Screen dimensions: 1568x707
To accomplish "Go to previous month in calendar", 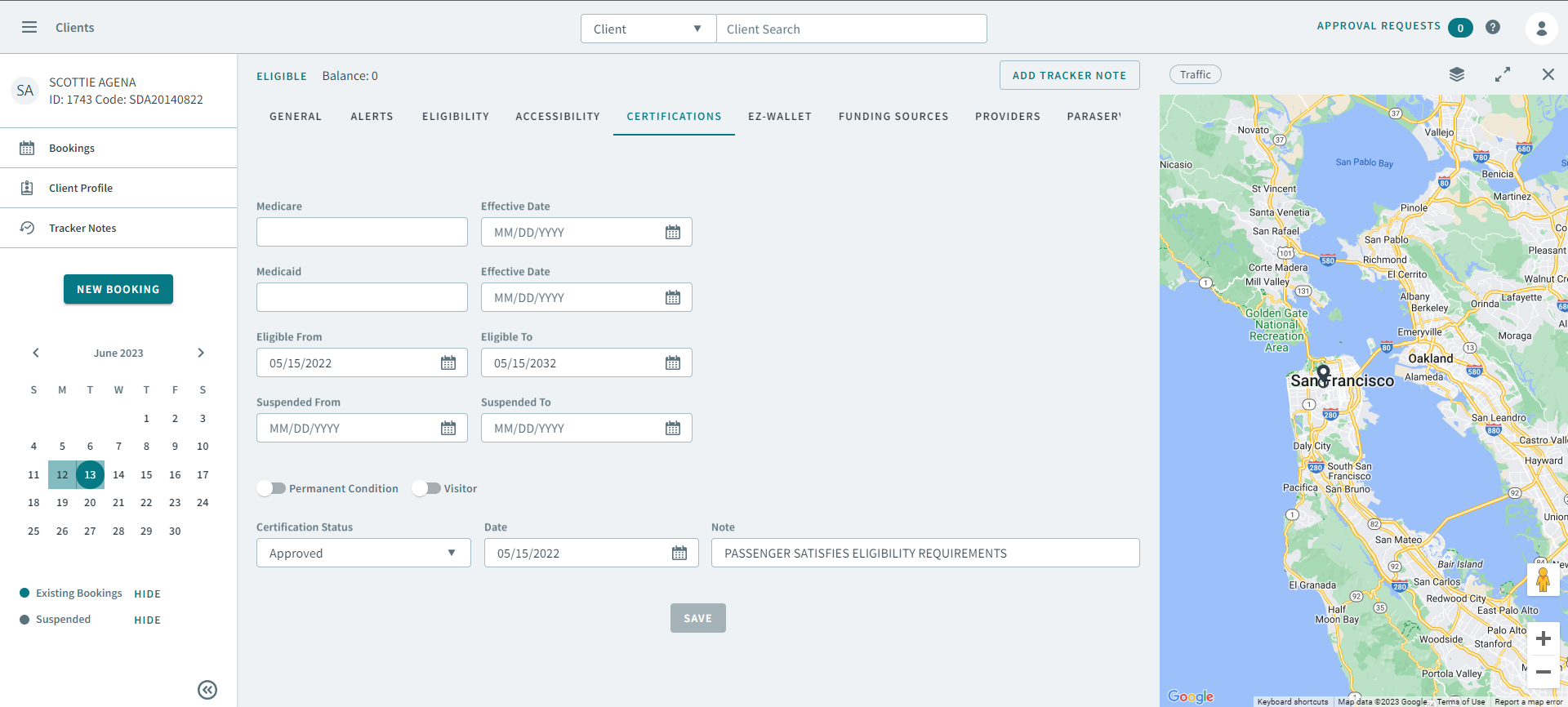I will (x=36, y=353).
